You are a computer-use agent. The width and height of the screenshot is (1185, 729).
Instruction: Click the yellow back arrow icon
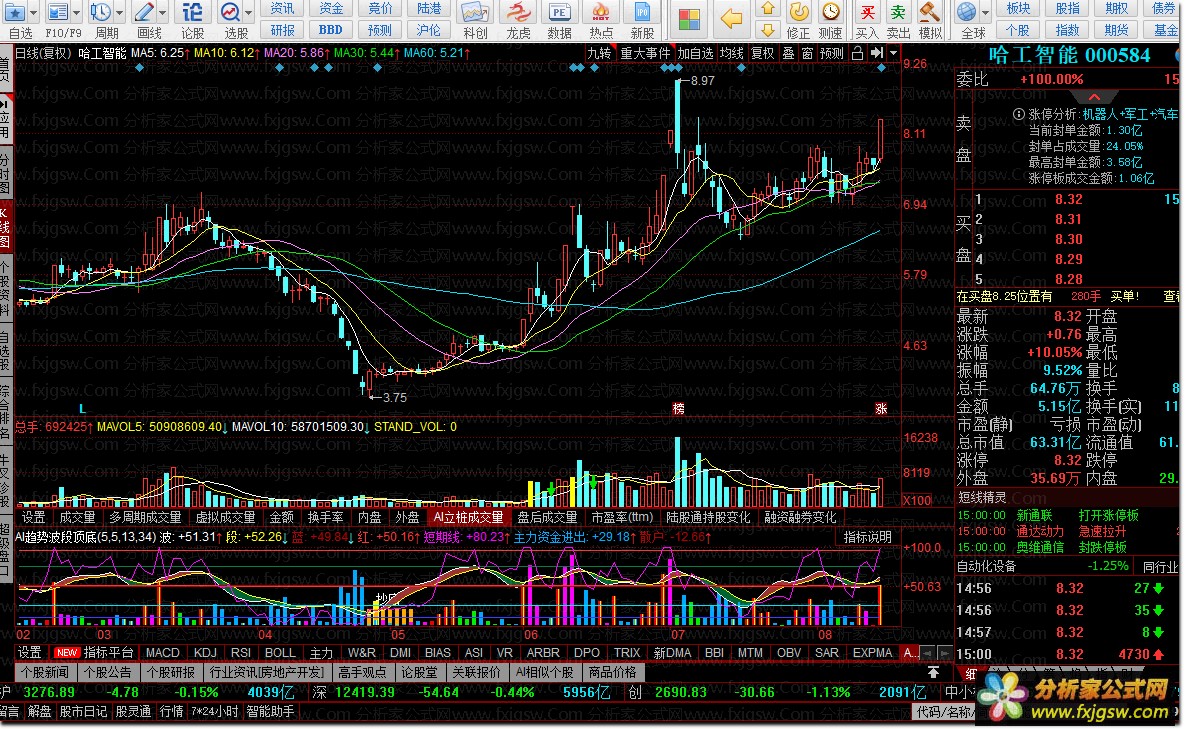tap(730, 20)
